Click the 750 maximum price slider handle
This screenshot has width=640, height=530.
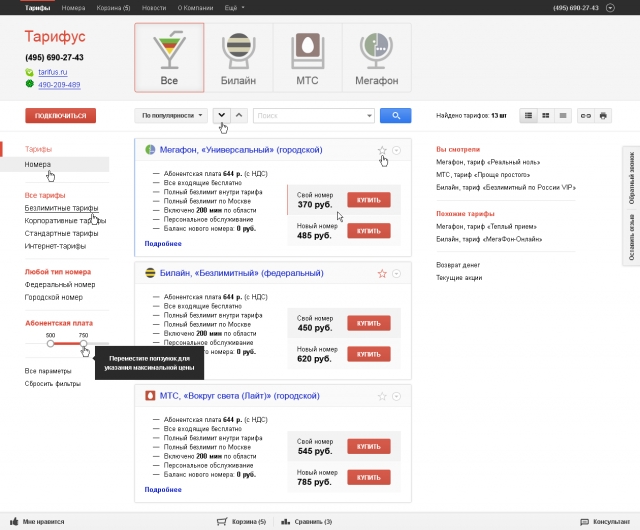tap(83, 343)
